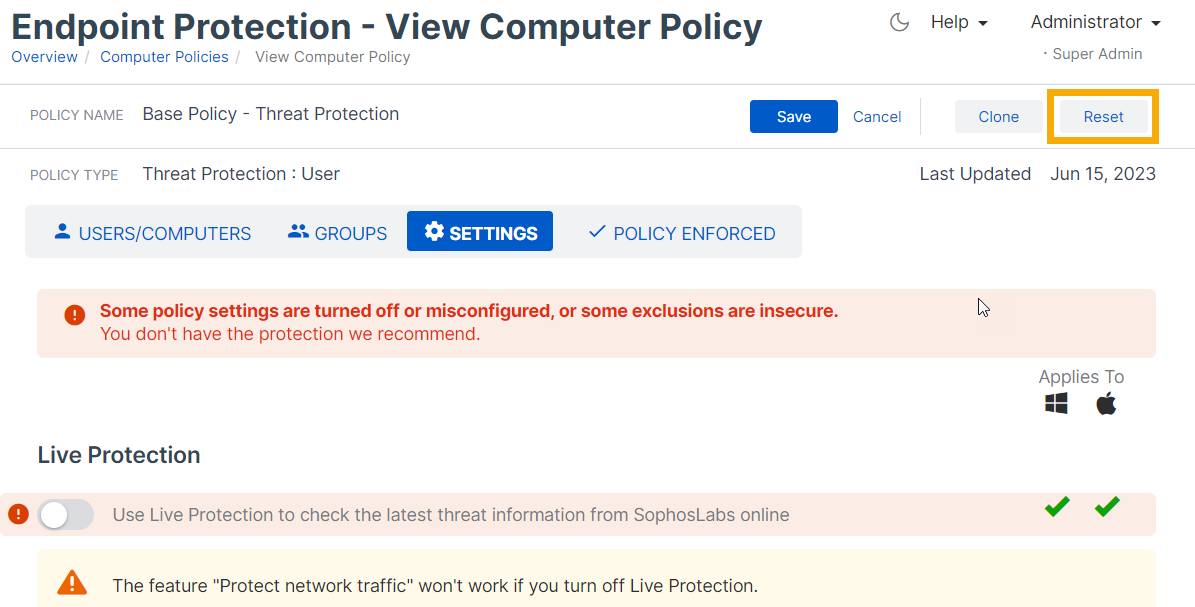The image size is (1195, 607).
Task: Navigate to Computer Policies breadcrumb
Action: [164, 57]
